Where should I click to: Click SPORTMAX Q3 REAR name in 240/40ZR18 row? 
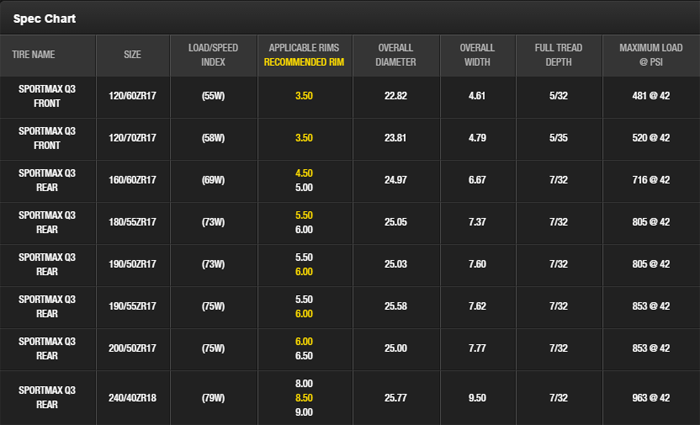click(47, 397)
